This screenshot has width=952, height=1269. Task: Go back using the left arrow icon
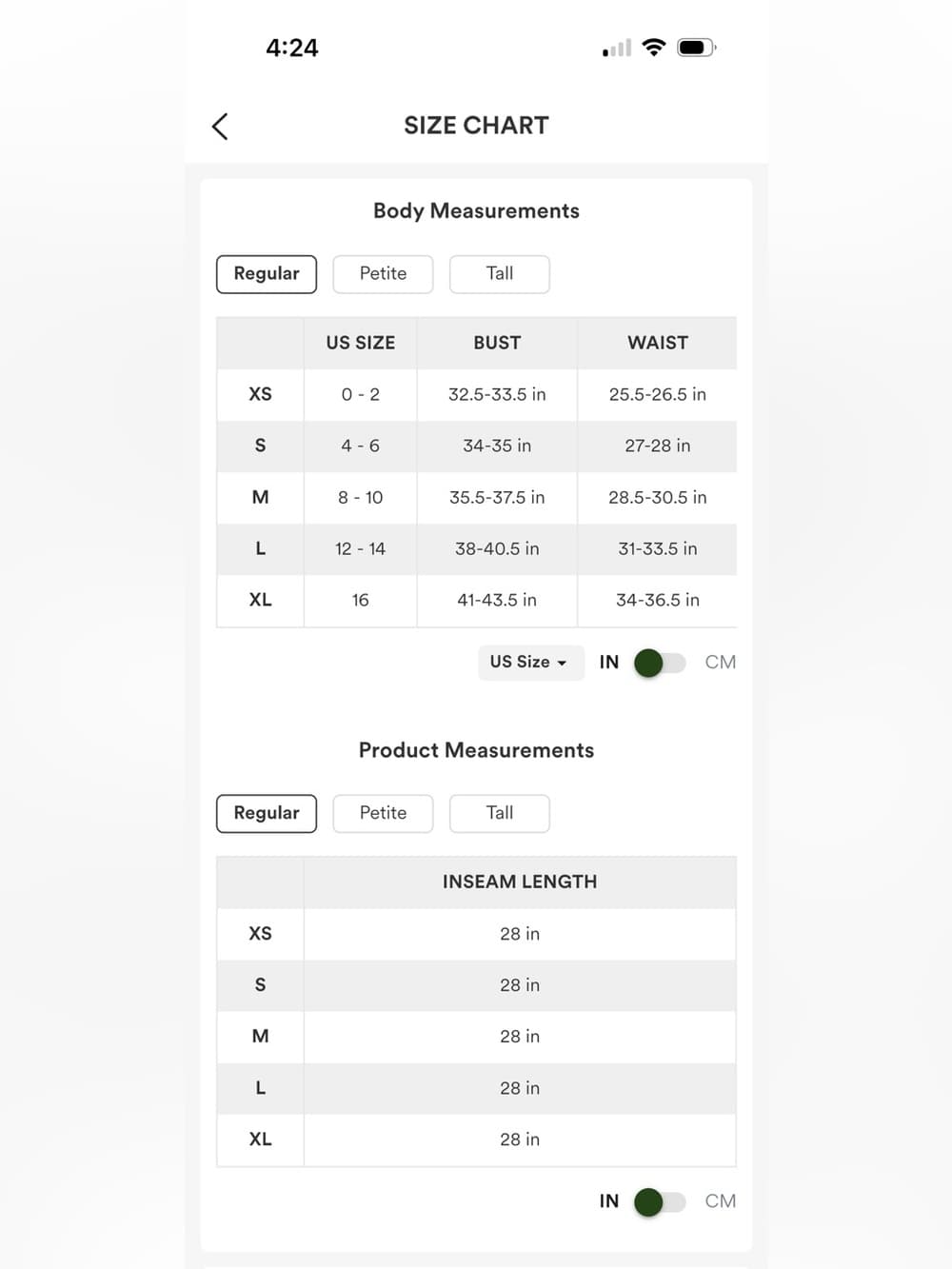pyautogui.click(x=220, y=126)
